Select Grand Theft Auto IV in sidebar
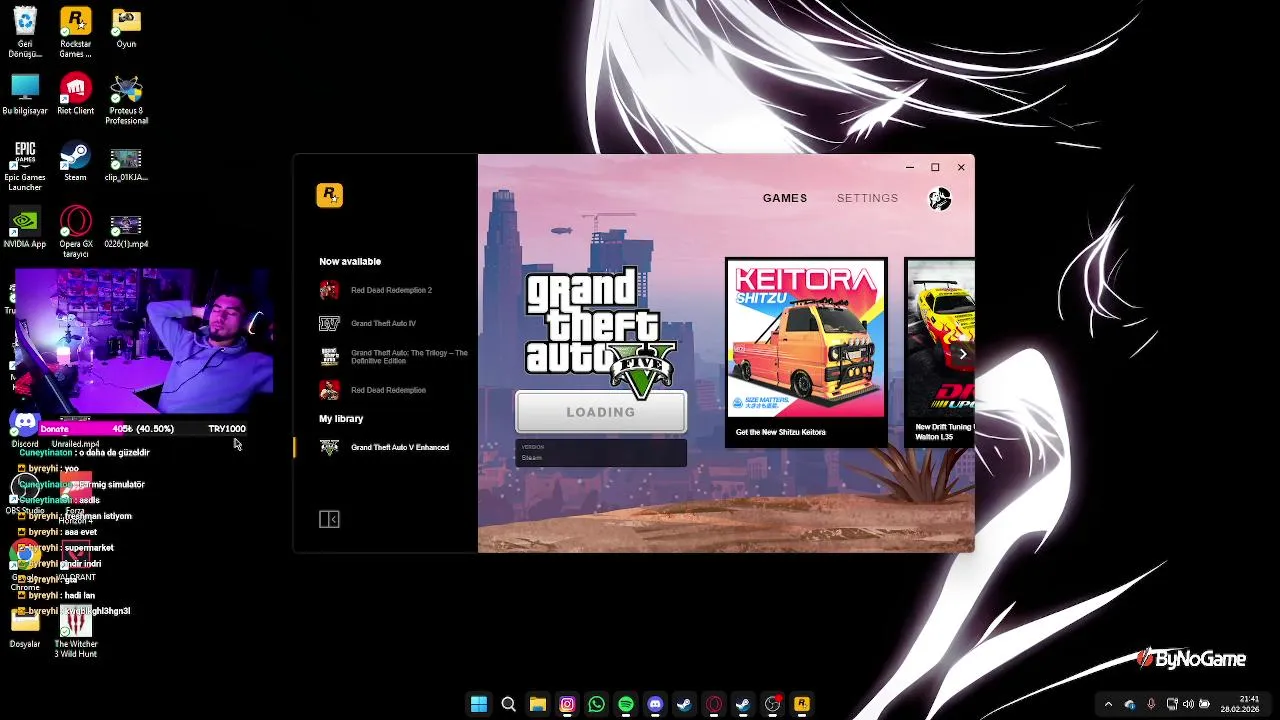1280x720 pixels. 381,323
